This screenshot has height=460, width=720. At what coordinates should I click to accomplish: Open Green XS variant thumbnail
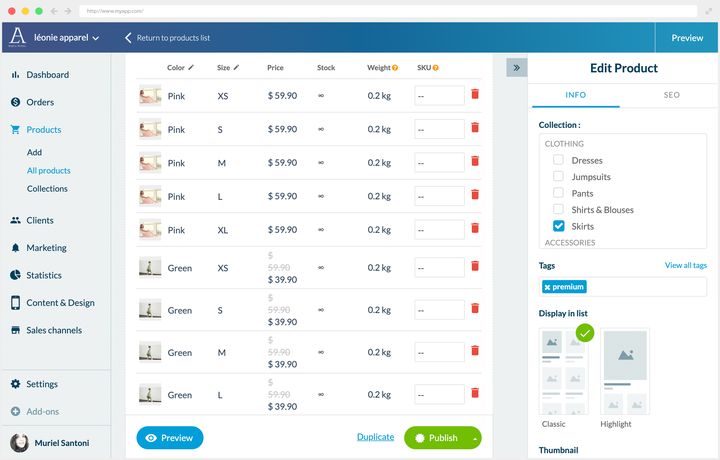(x=150, y=268)
